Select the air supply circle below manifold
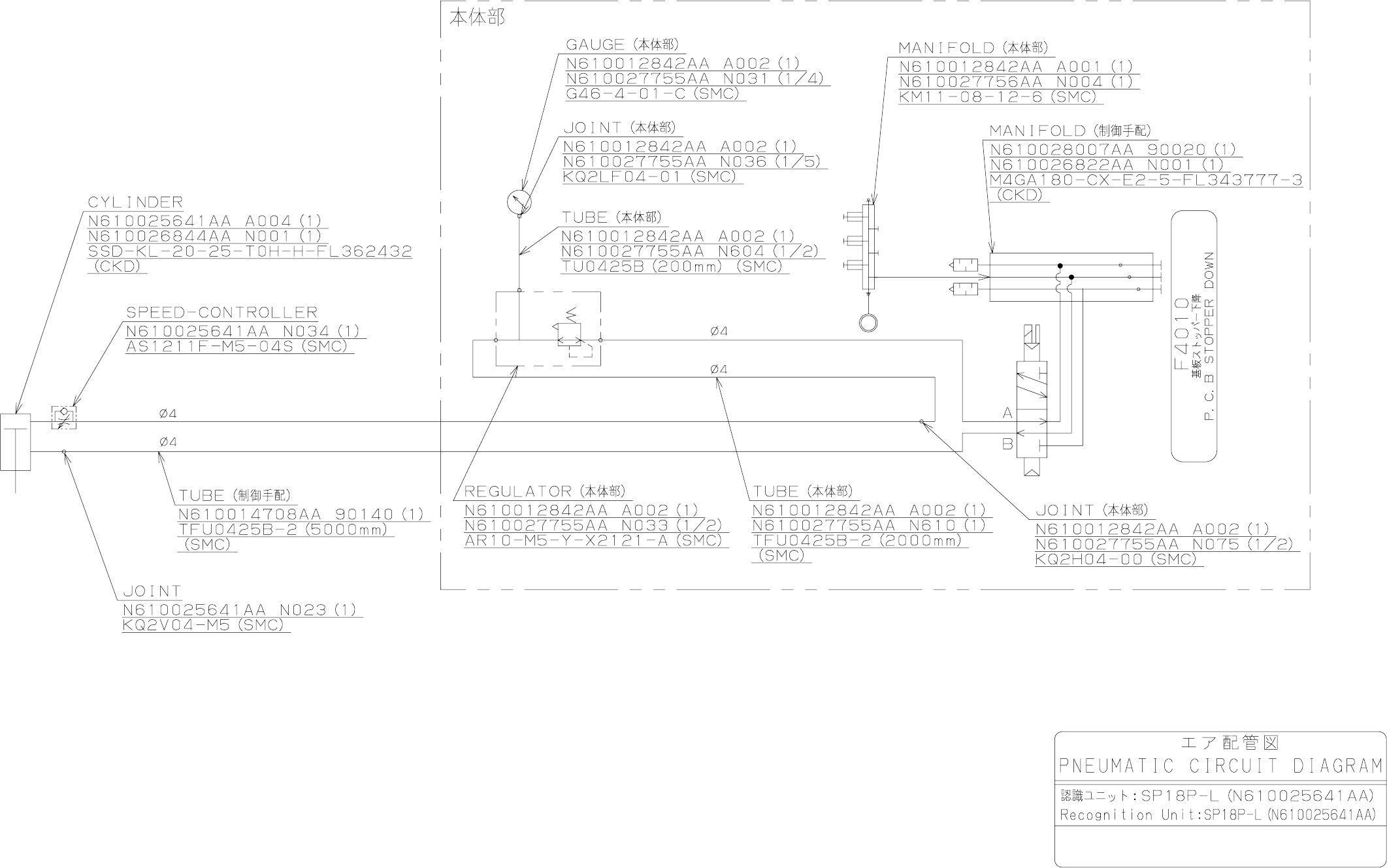Image resolution: width=1387 pixels, height=868 pixels. (x=868, y=323)
